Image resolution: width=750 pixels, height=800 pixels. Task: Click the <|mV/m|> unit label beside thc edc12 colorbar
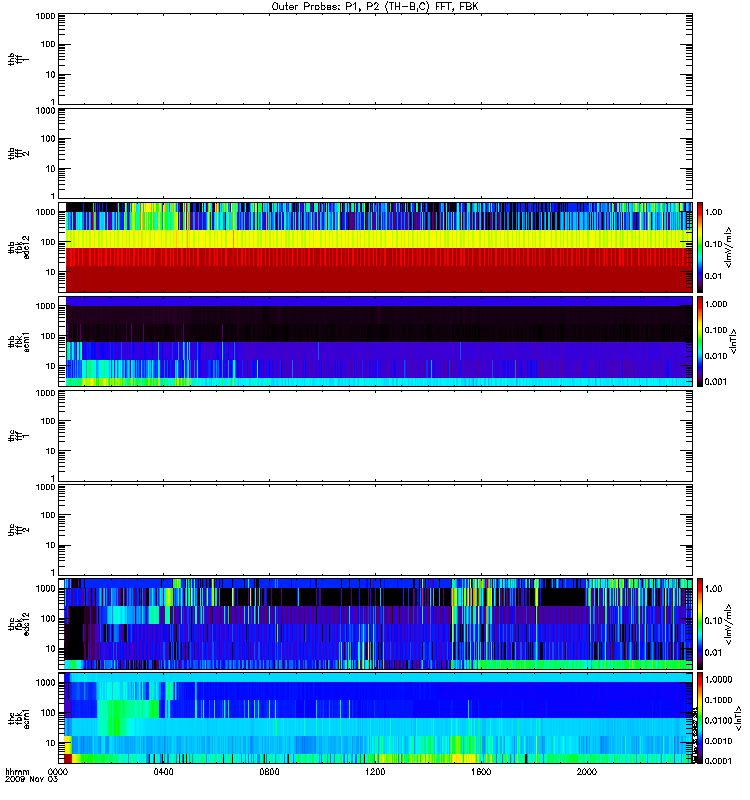pos(729,624)
